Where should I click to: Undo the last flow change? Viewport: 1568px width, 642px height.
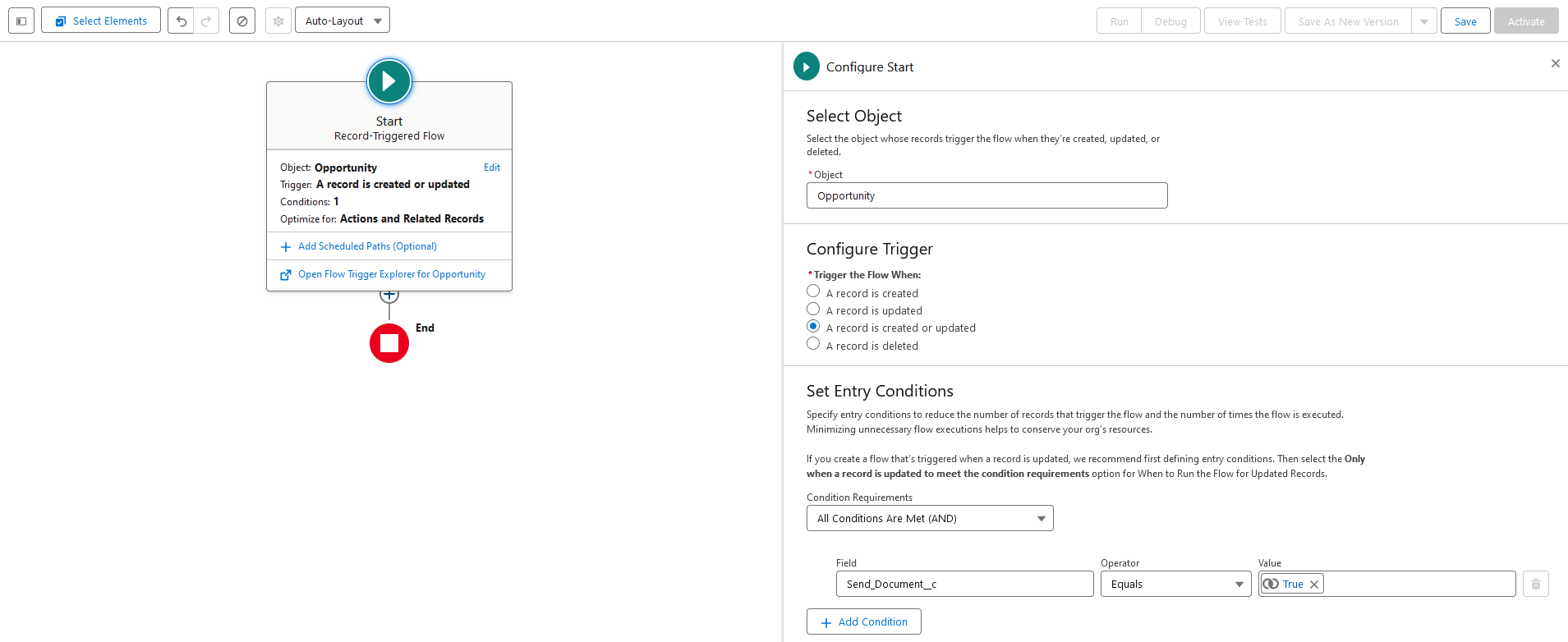click(181, 21)
